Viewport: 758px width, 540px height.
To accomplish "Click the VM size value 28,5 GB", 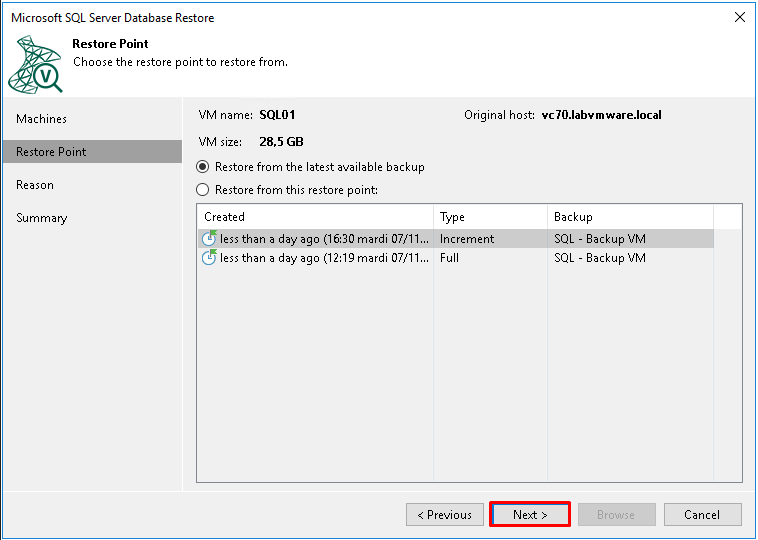I will tap(281, 142).
